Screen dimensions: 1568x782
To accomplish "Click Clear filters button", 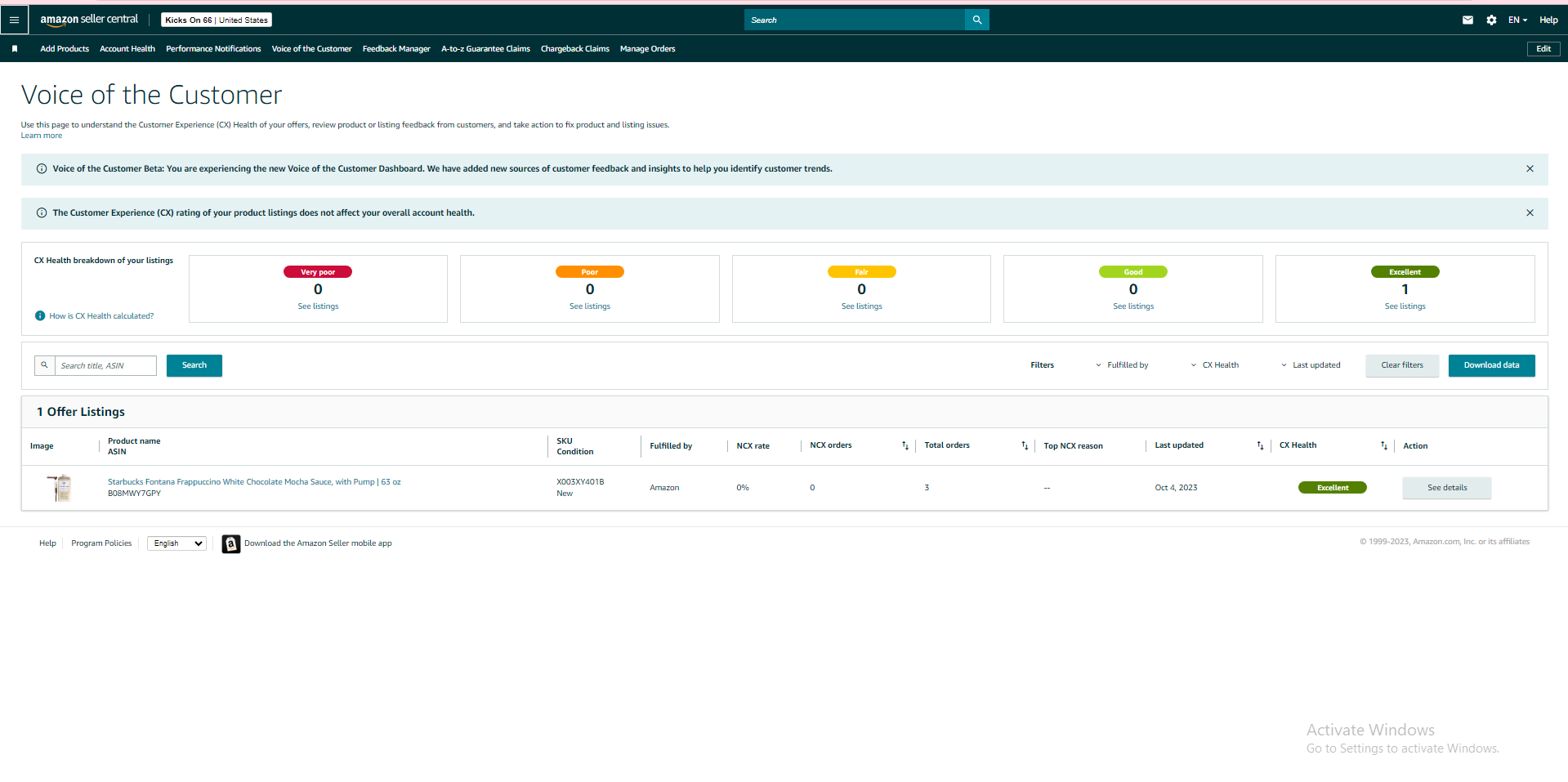I will pos(1402,365).
